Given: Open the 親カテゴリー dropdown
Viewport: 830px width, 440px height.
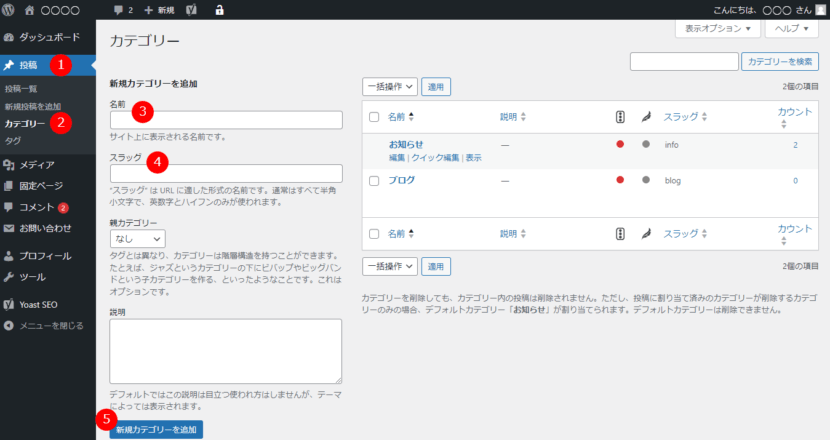Looking at the screenshot, I should pyautogui.click(x=137, y=239).
